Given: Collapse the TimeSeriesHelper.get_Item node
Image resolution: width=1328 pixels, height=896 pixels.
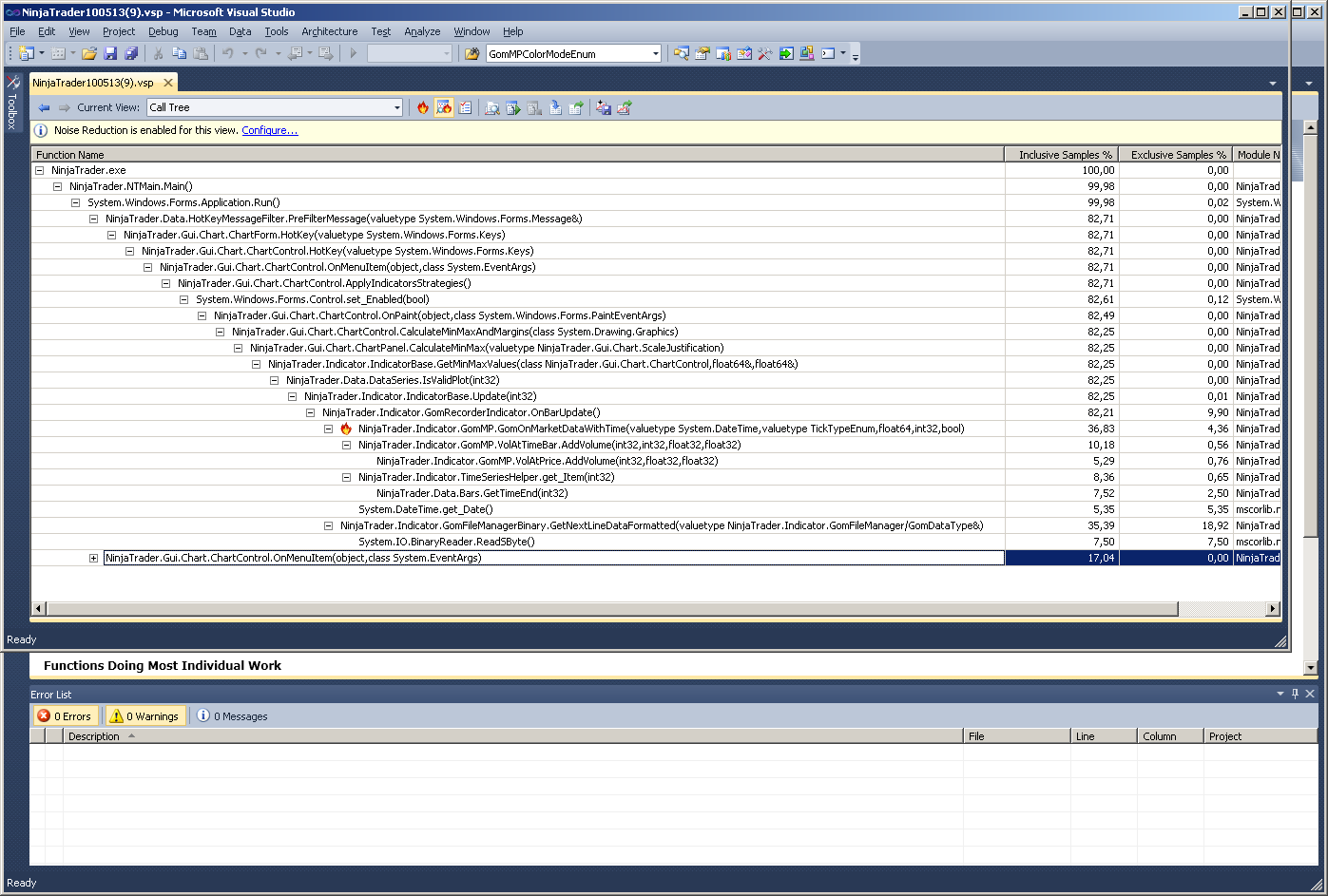Looking at the screenshot, I should pyautogui.click(x=347, y=478).
